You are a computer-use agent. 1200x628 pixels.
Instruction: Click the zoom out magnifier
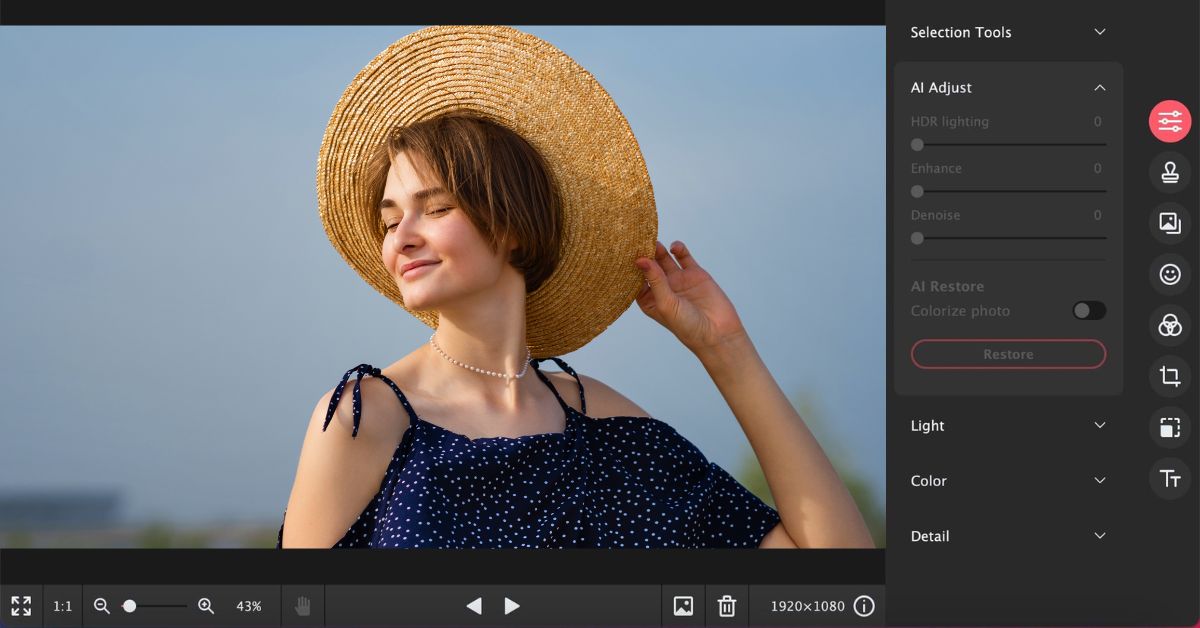tap(101, 606)
